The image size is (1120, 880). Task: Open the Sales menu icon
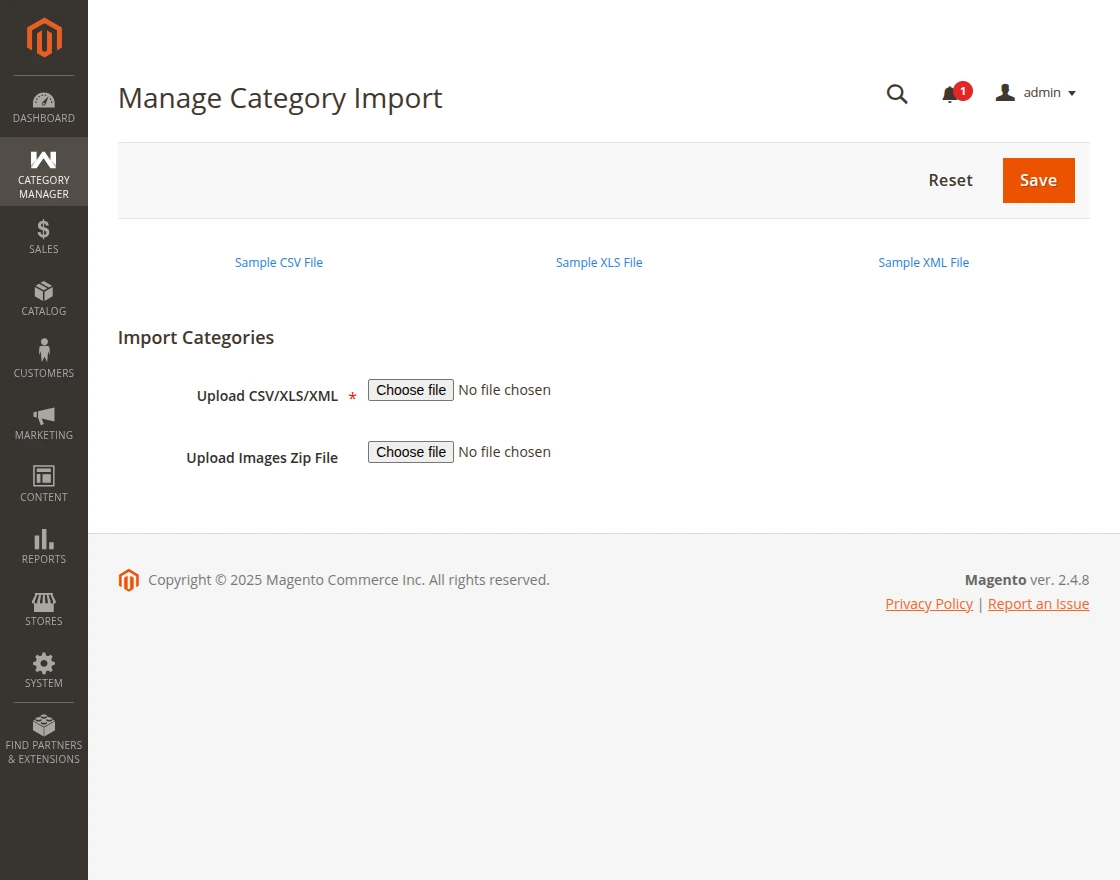point(43,236)
